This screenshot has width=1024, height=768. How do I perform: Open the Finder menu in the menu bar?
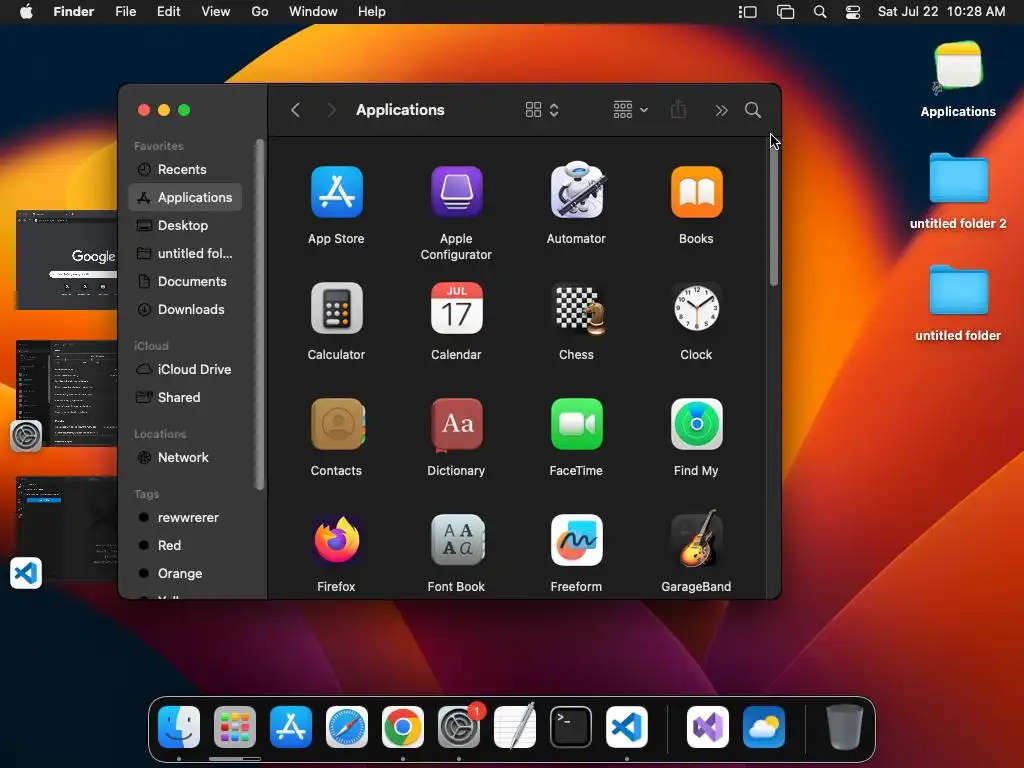pyautogui.click(x=74, y=12)
